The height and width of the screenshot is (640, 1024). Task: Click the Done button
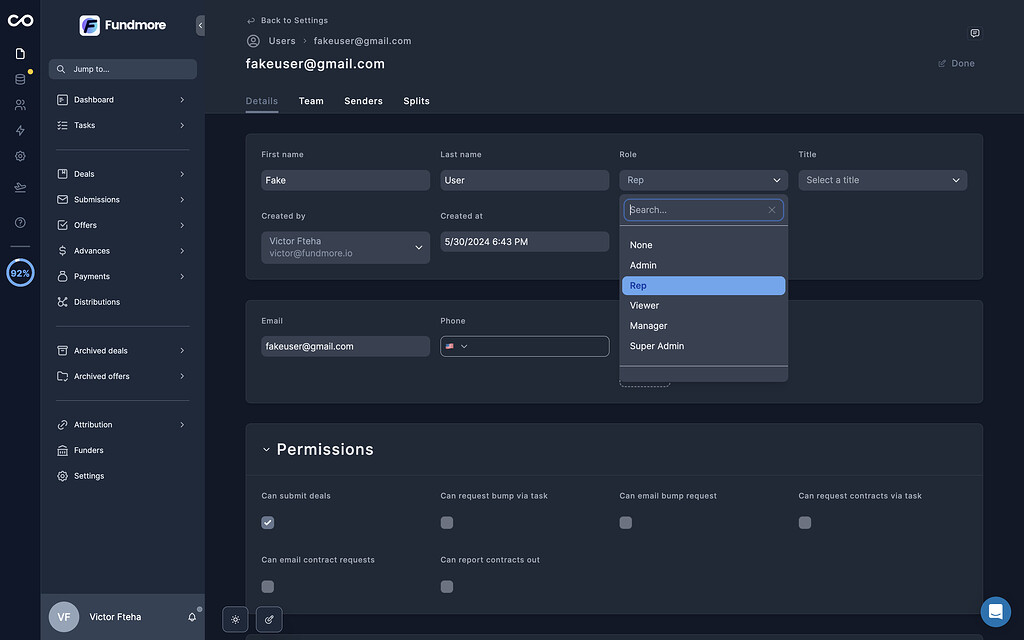click(955, 63)
